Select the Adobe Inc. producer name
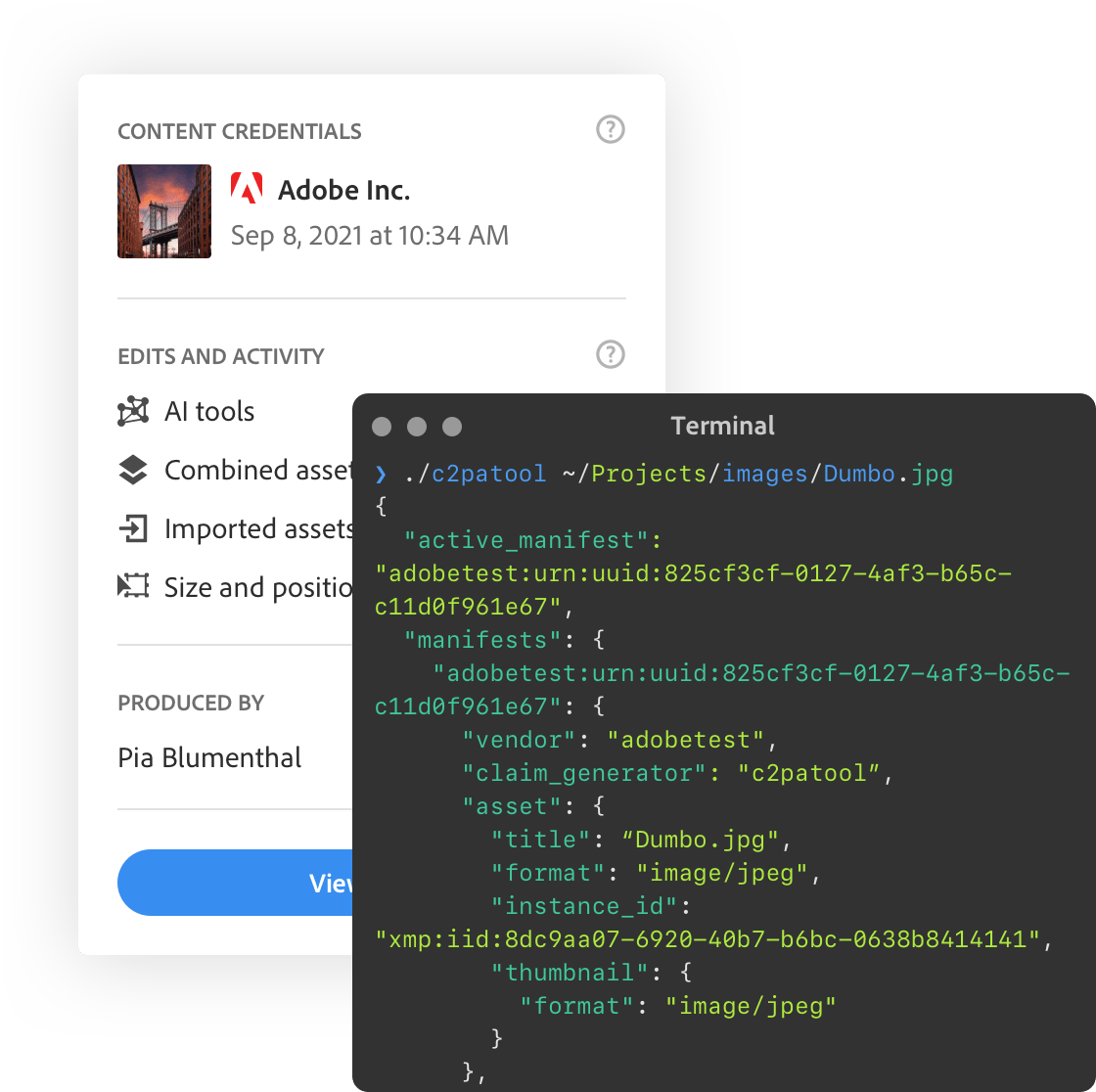The width and height of the screenshot is (1096, 1092). pyautogui.click(x=343, y=190)
